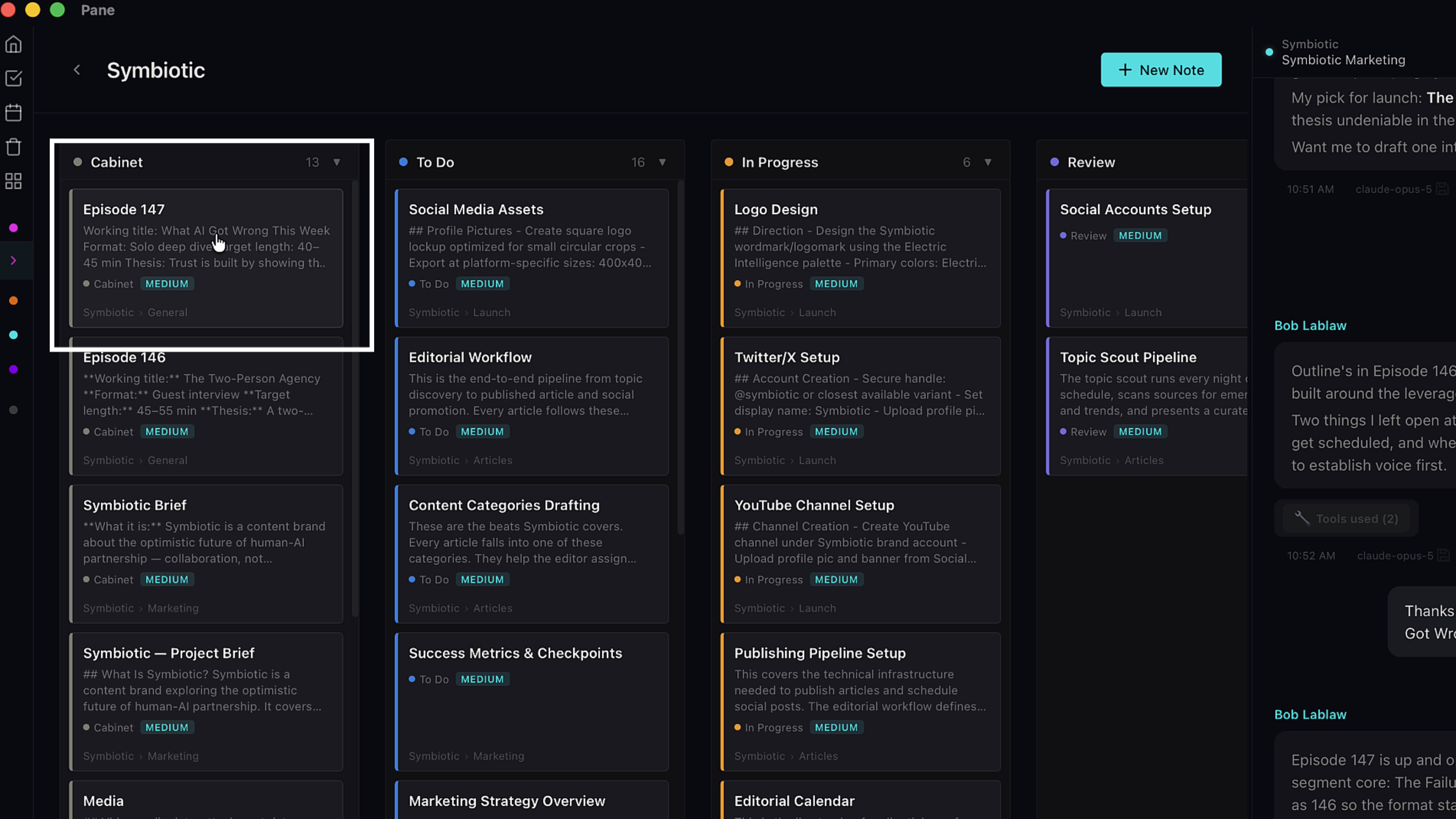
Task: Collapse the In Progress column arrow
Action: (988, 162)
